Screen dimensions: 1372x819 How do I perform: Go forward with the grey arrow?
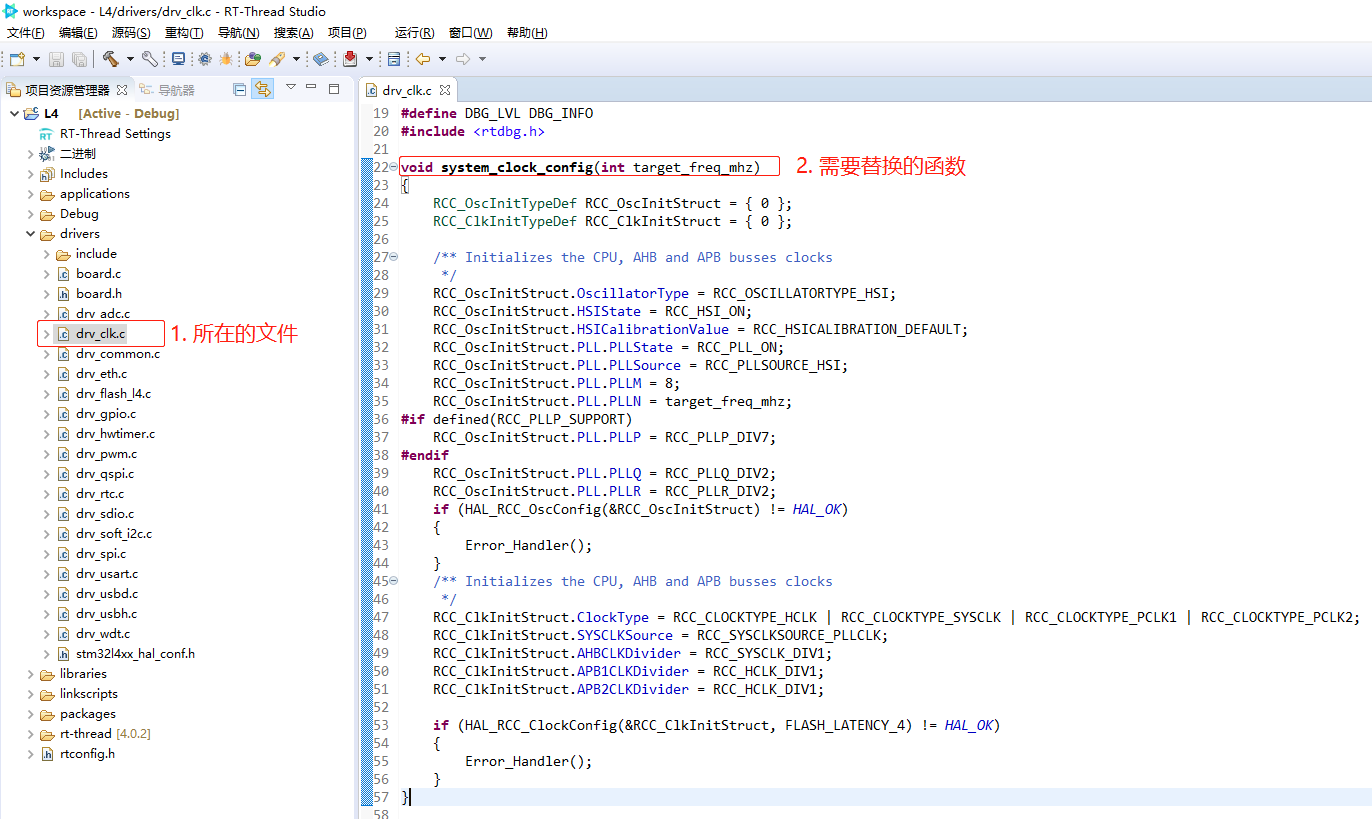tap(463, 59)
